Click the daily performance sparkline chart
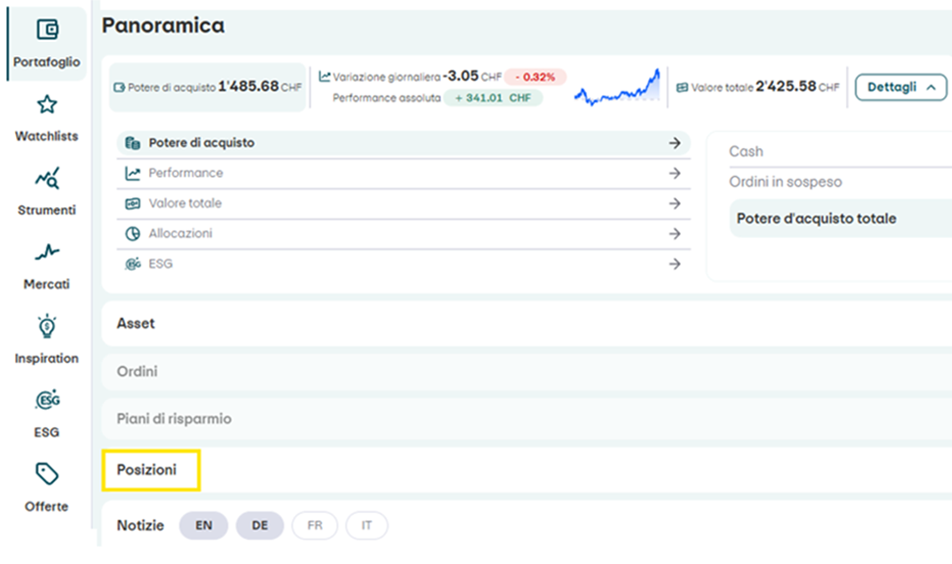This screenshot has width=952, height=564. point(617,88)
